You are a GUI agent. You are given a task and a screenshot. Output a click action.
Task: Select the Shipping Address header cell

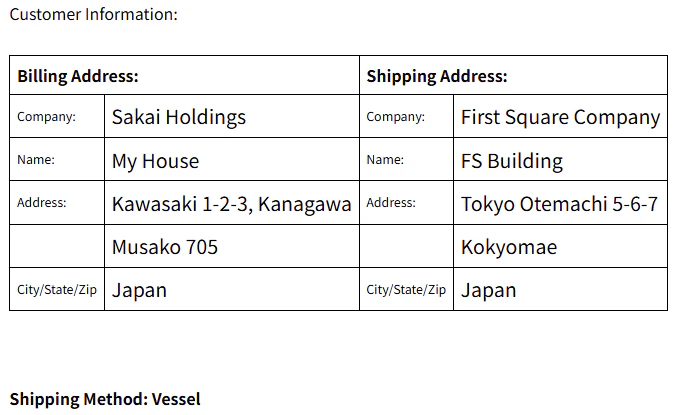(513, 75)
